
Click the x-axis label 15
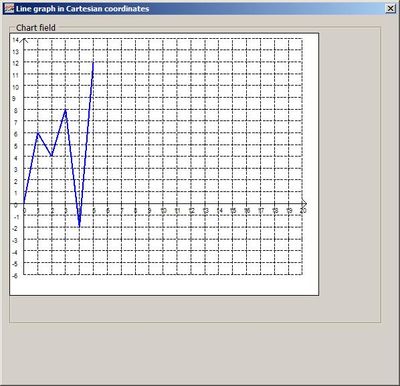click(x=233, y=211)
